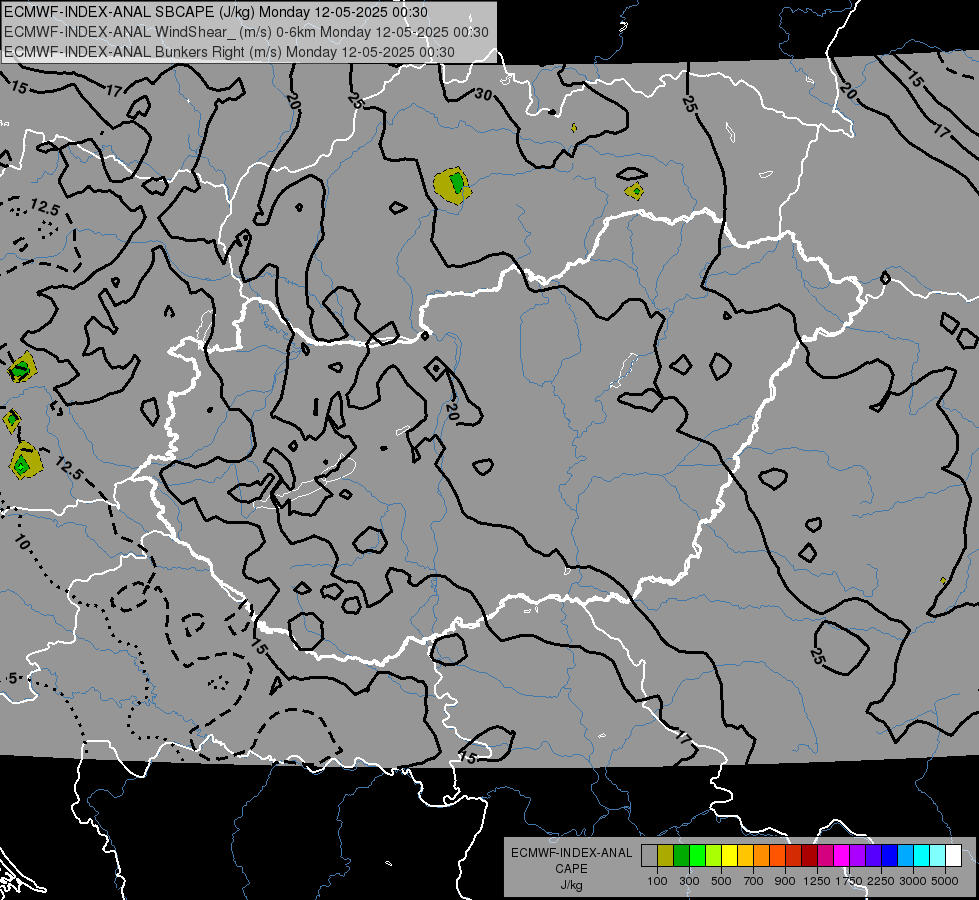Viewport: 979px width, 900px height.
Task: Select the 2250 legend tick label
Action: pos(881,881)
